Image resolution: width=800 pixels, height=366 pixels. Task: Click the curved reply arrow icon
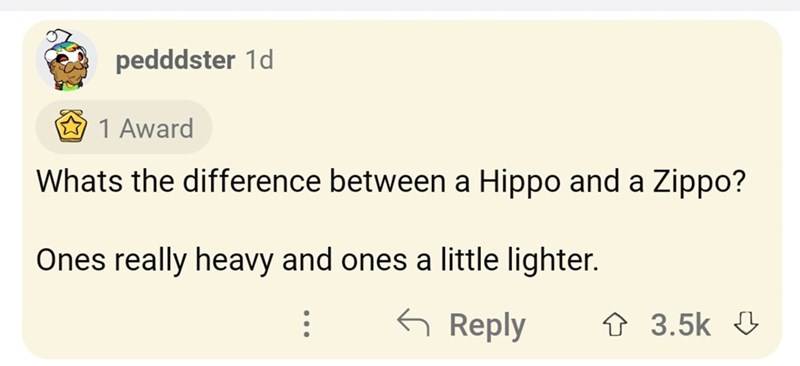(x=414, y=323)
